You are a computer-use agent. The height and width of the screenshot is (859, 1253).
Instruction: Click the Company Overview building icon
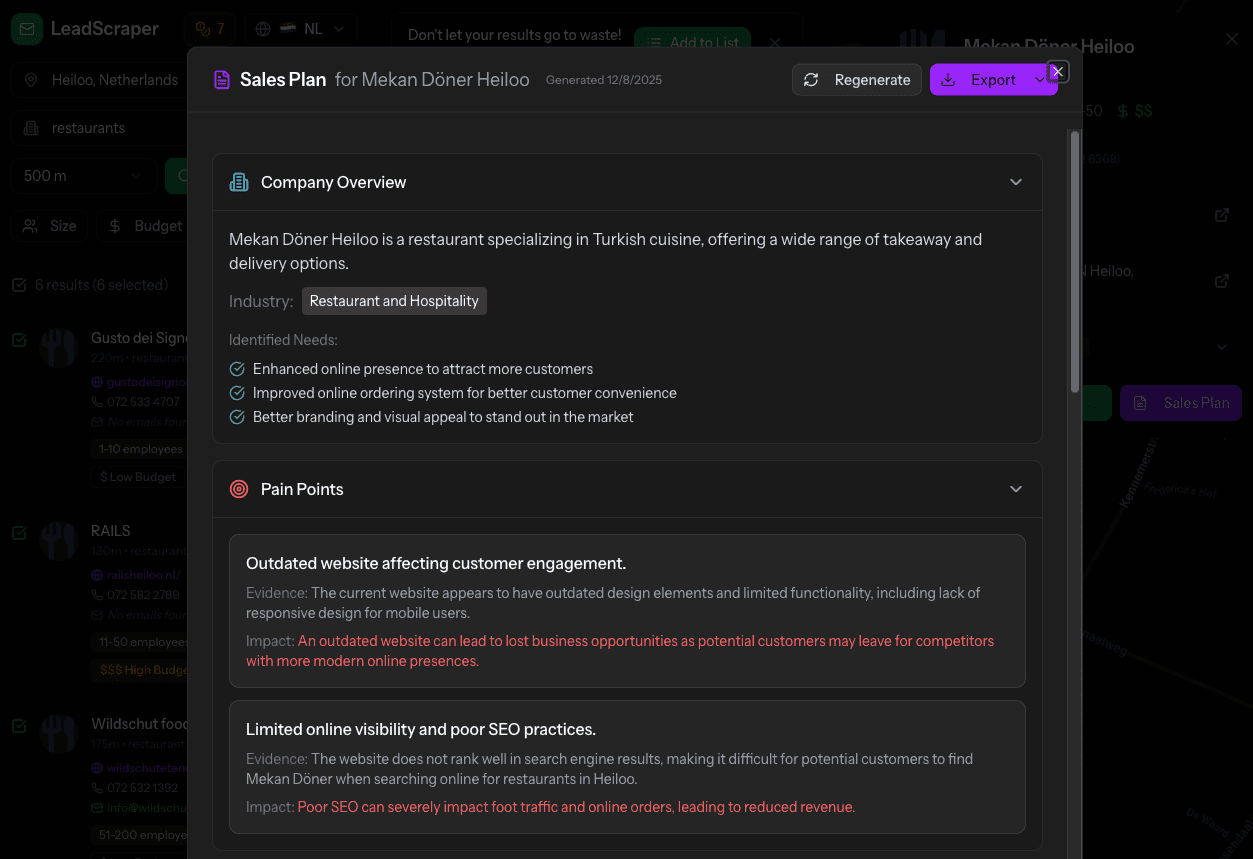[x=238, y=182]
